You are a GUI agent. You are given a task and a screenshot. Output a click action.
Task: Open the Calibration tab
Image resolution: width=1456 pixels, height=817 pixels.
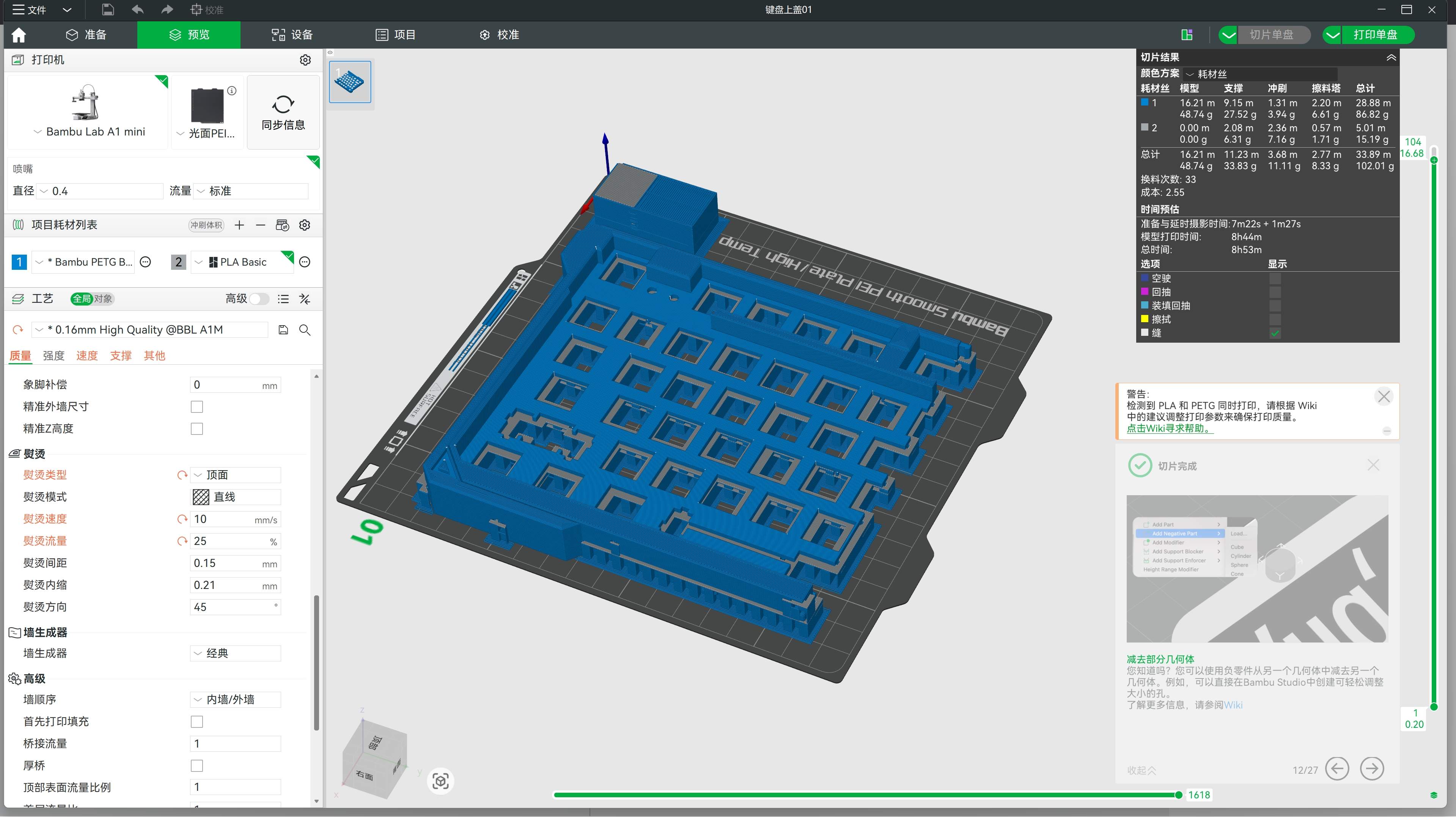click(x=499, y=35)
